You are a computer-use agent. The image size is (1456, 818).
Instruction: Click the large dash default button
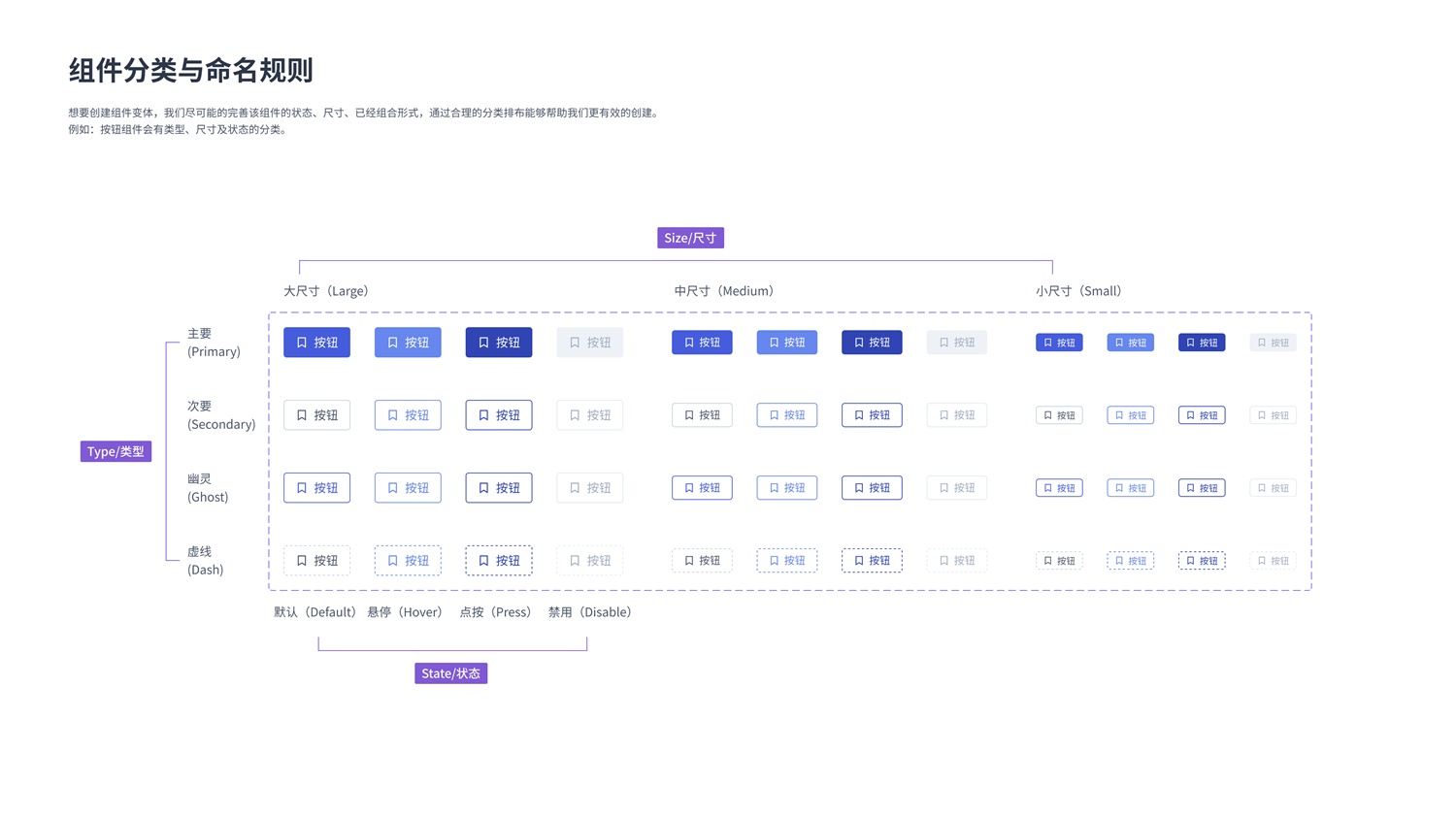pos(316,561)
